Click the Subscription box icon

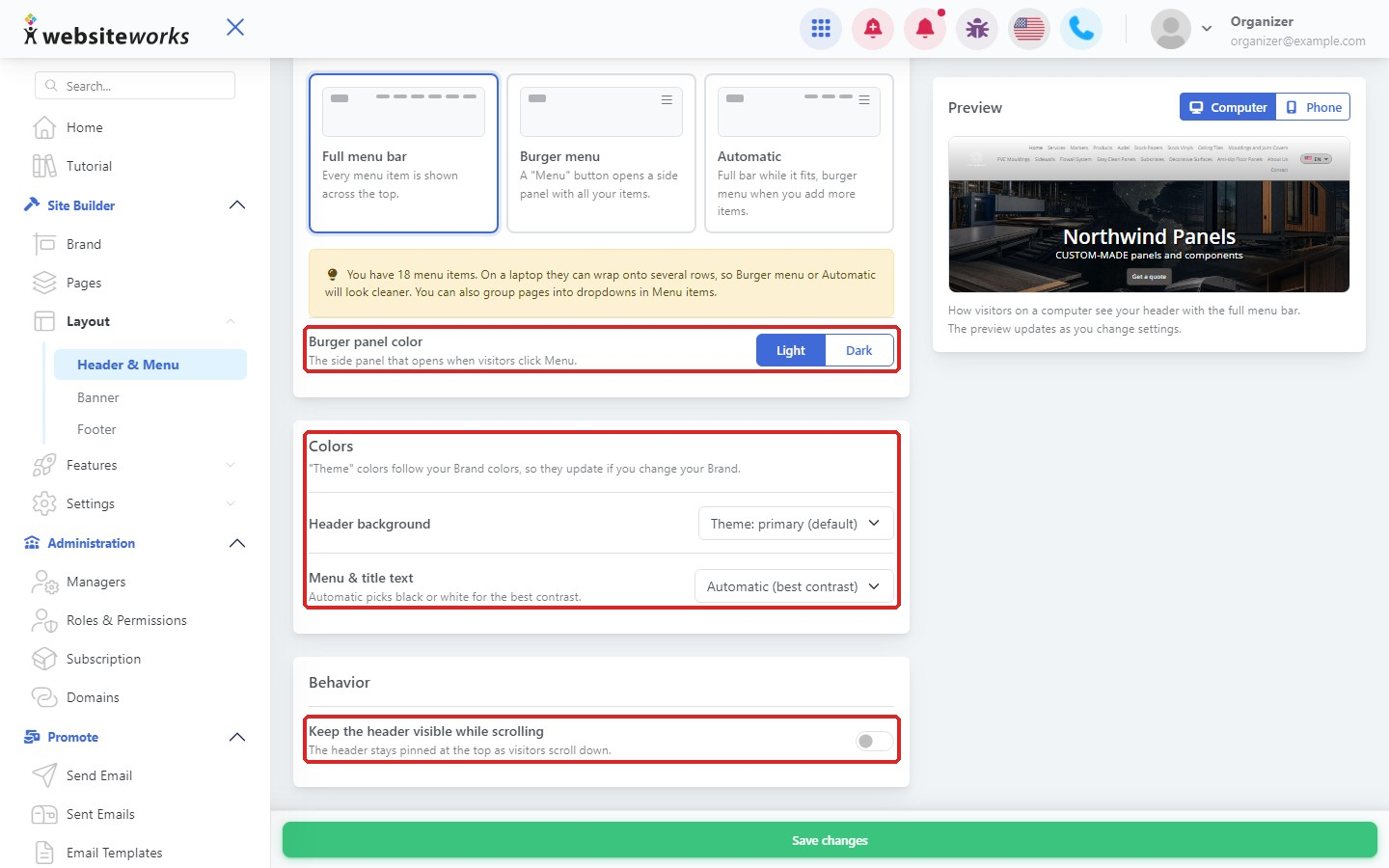pyautogui.click(x=44, y=659)
